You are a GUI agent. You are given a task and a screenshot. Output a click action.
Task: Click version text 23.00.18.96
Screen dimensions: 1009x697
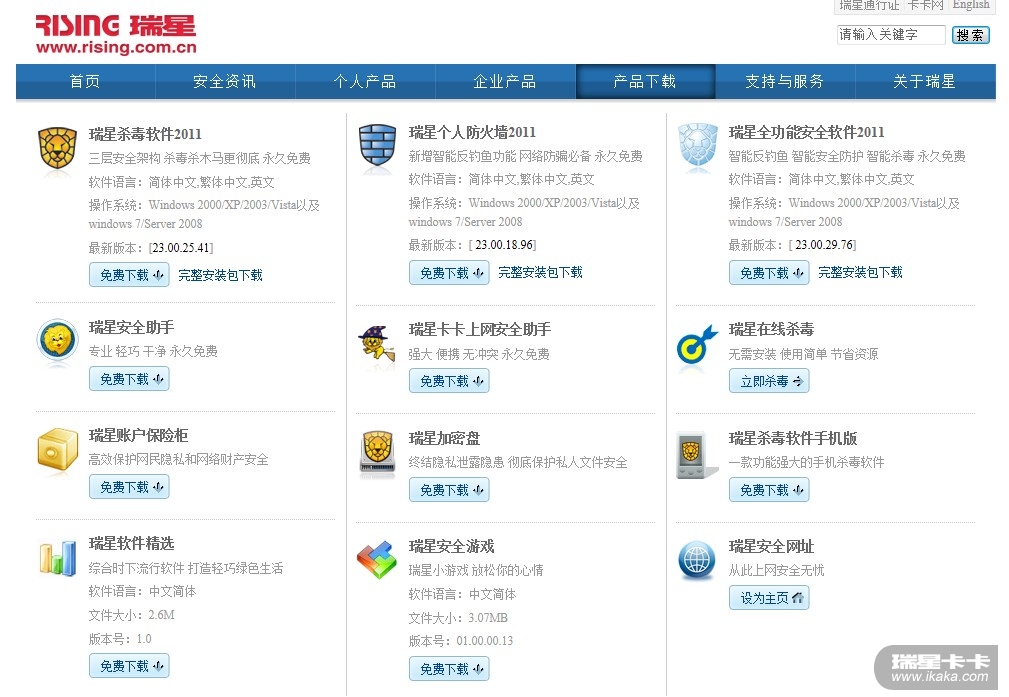click(504, 245)
